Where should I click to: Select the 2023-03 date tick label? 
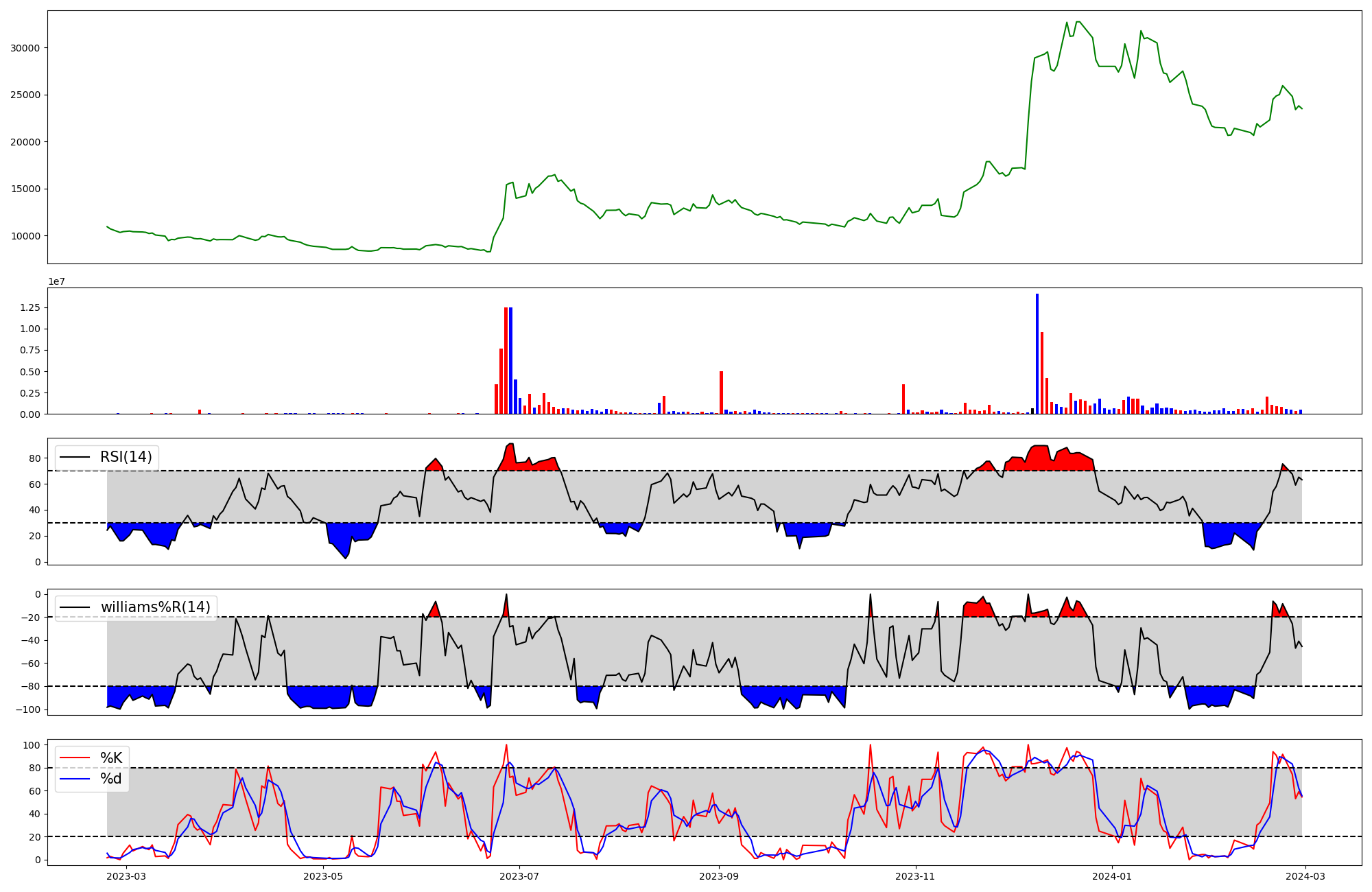[x=127, y=876]
